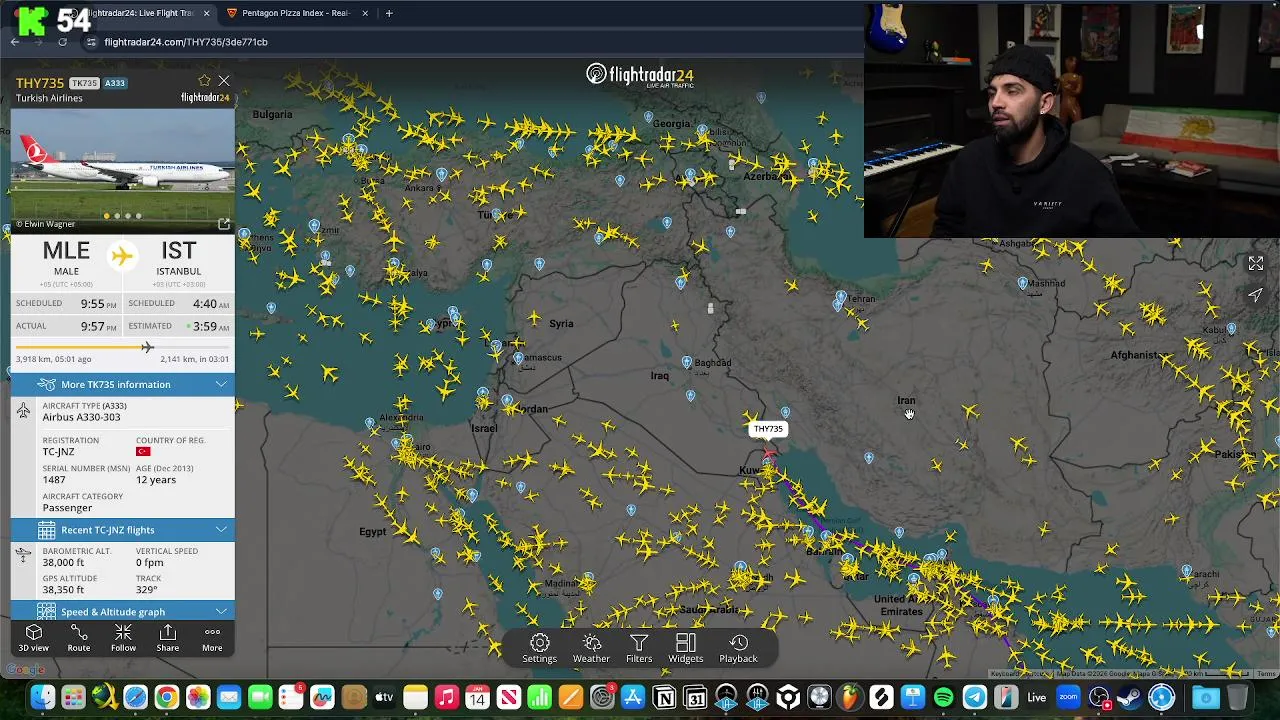1280x720 pixels.
Task: Toggle Follow for the selected aircraft
Action: [123, 638]
